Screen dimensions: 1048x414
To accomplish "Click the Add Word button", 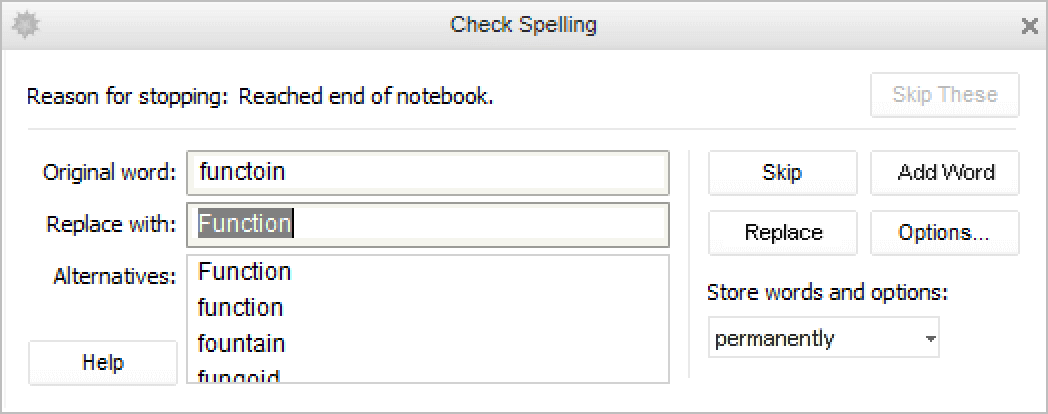I will [x=945, y=172].
